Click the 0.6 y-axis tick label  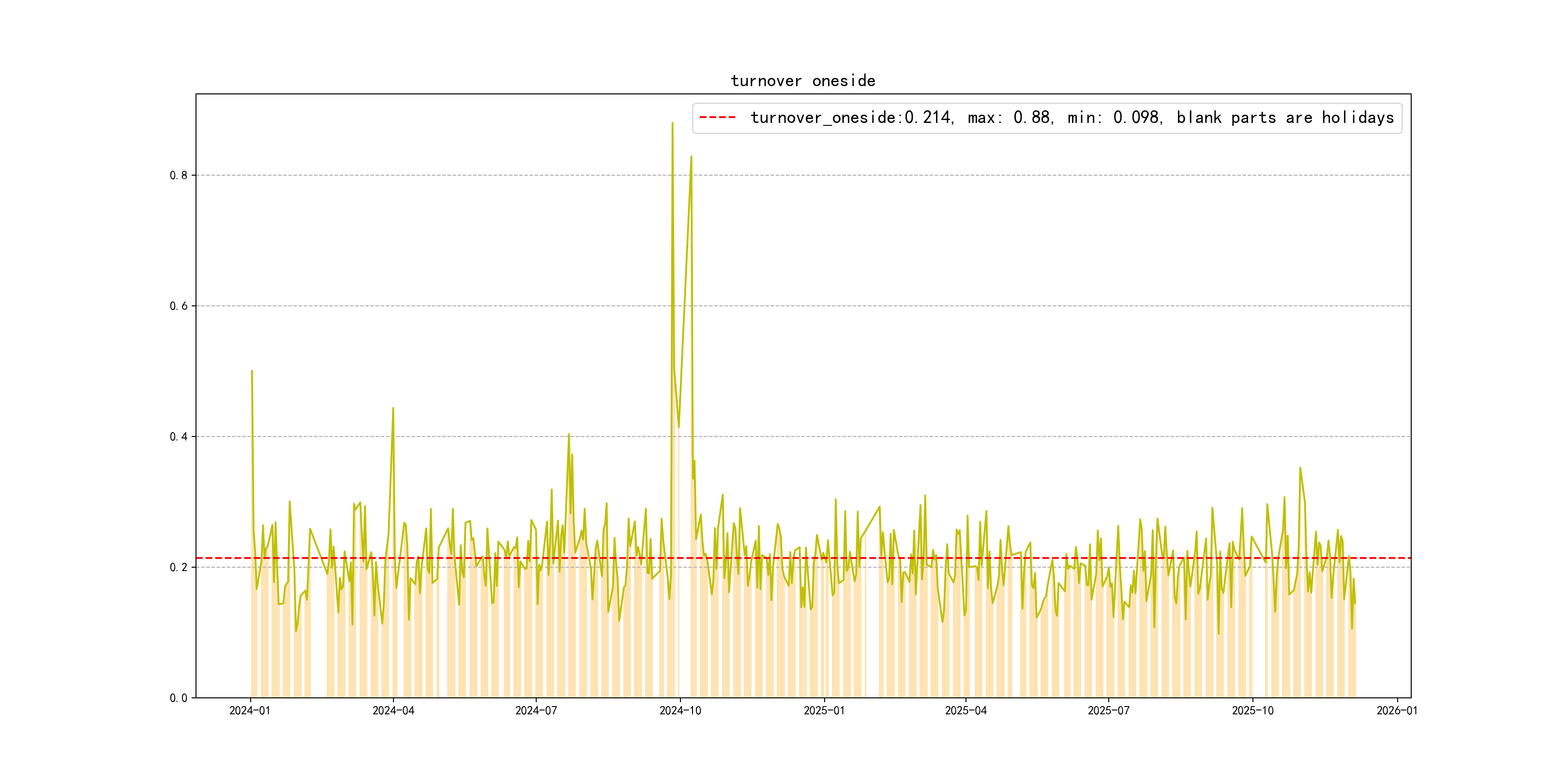tap(179, 306)
